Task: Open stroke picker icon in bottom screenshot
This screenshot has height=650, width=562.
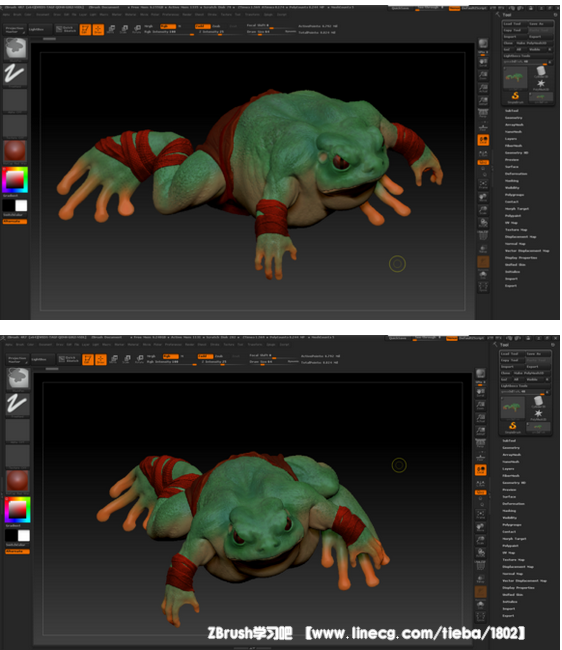Action: pos(18,404)
